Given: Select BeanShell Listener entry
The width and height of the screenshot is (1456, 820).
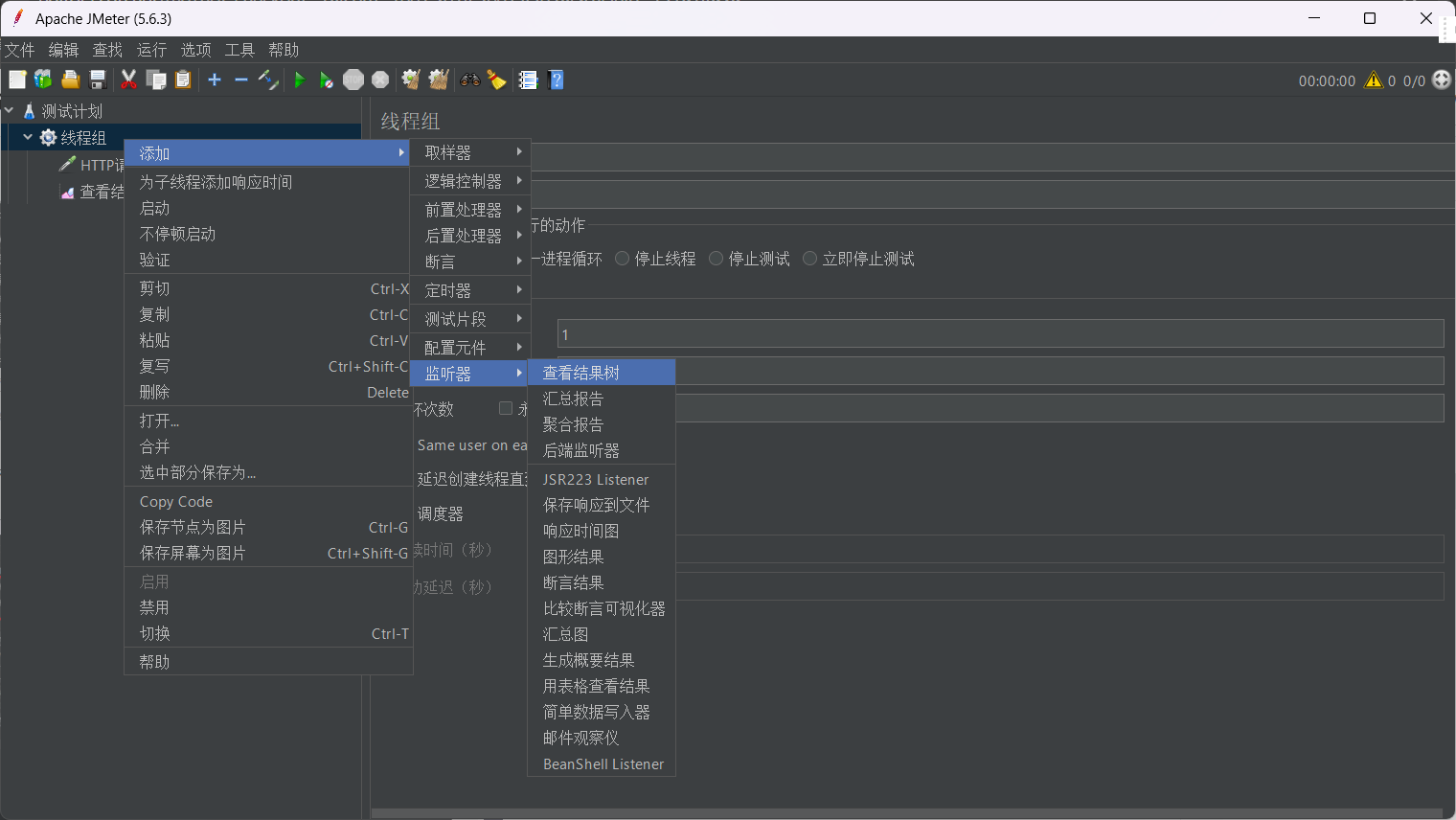Looking at the screenshot, I should click(x=602, y=763).
